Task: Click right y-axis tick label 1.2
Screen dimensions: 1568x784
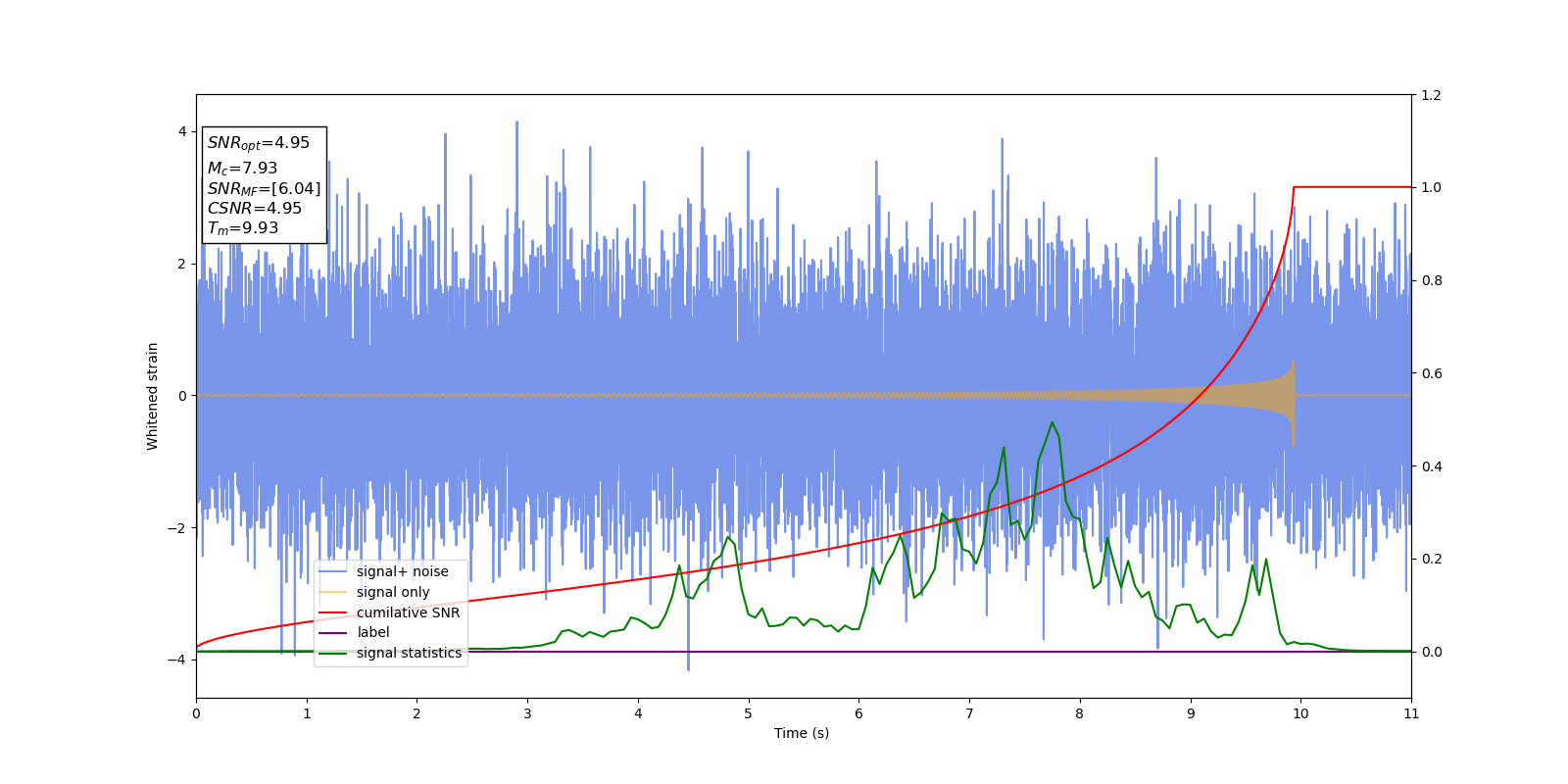Action: [x=1431, y=95]
